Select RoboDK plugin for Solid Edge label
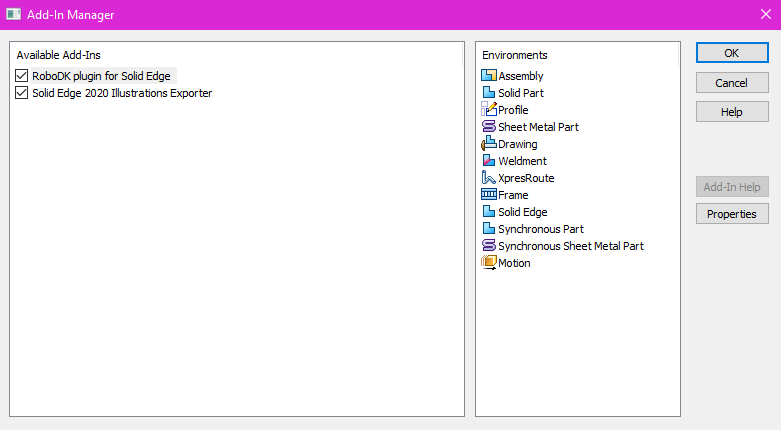 click(103, 76)
